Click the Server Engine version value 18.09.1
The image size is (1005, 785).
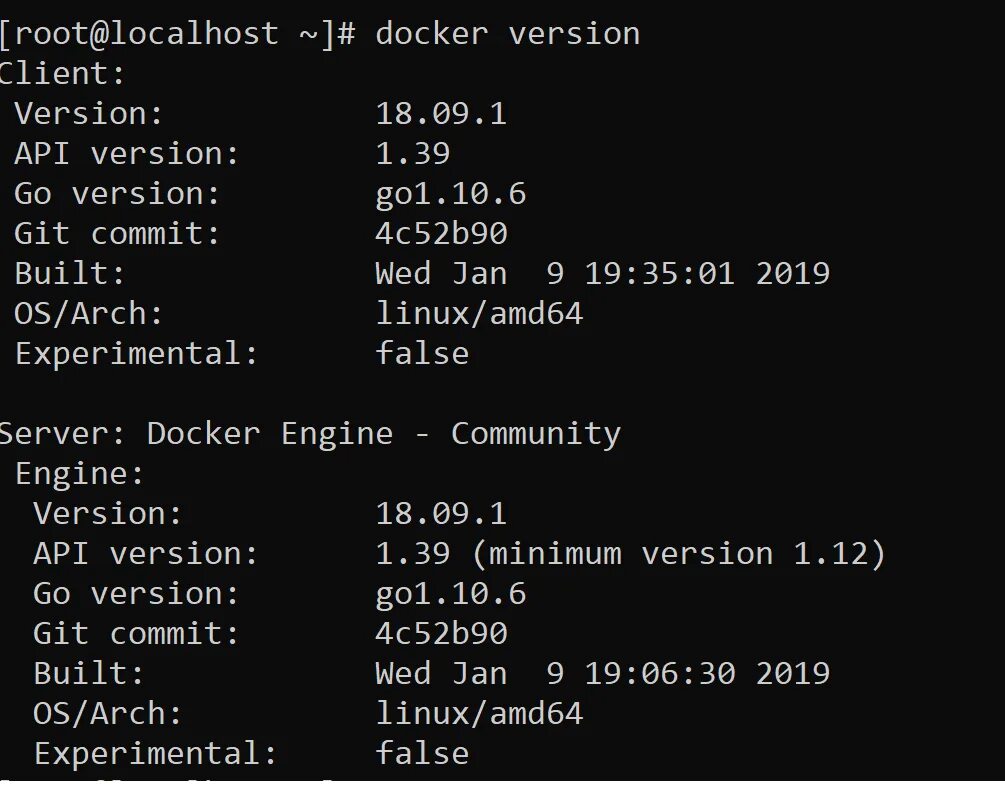[x=441, y=513]
